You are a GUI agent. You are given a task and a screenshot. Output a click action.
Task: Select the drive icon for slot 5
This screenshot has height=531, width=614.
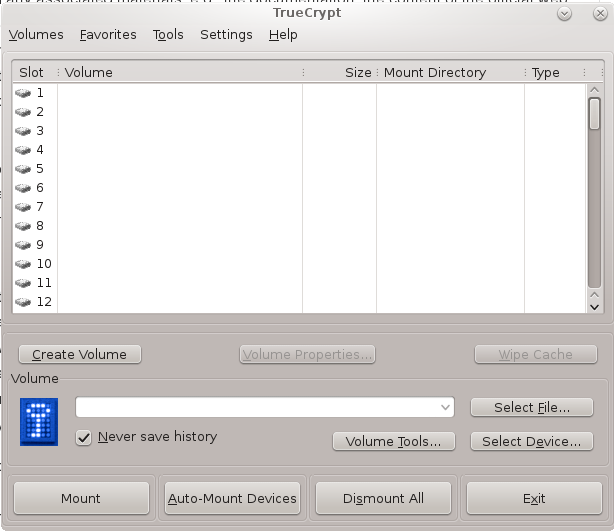(x=23, y=169)
